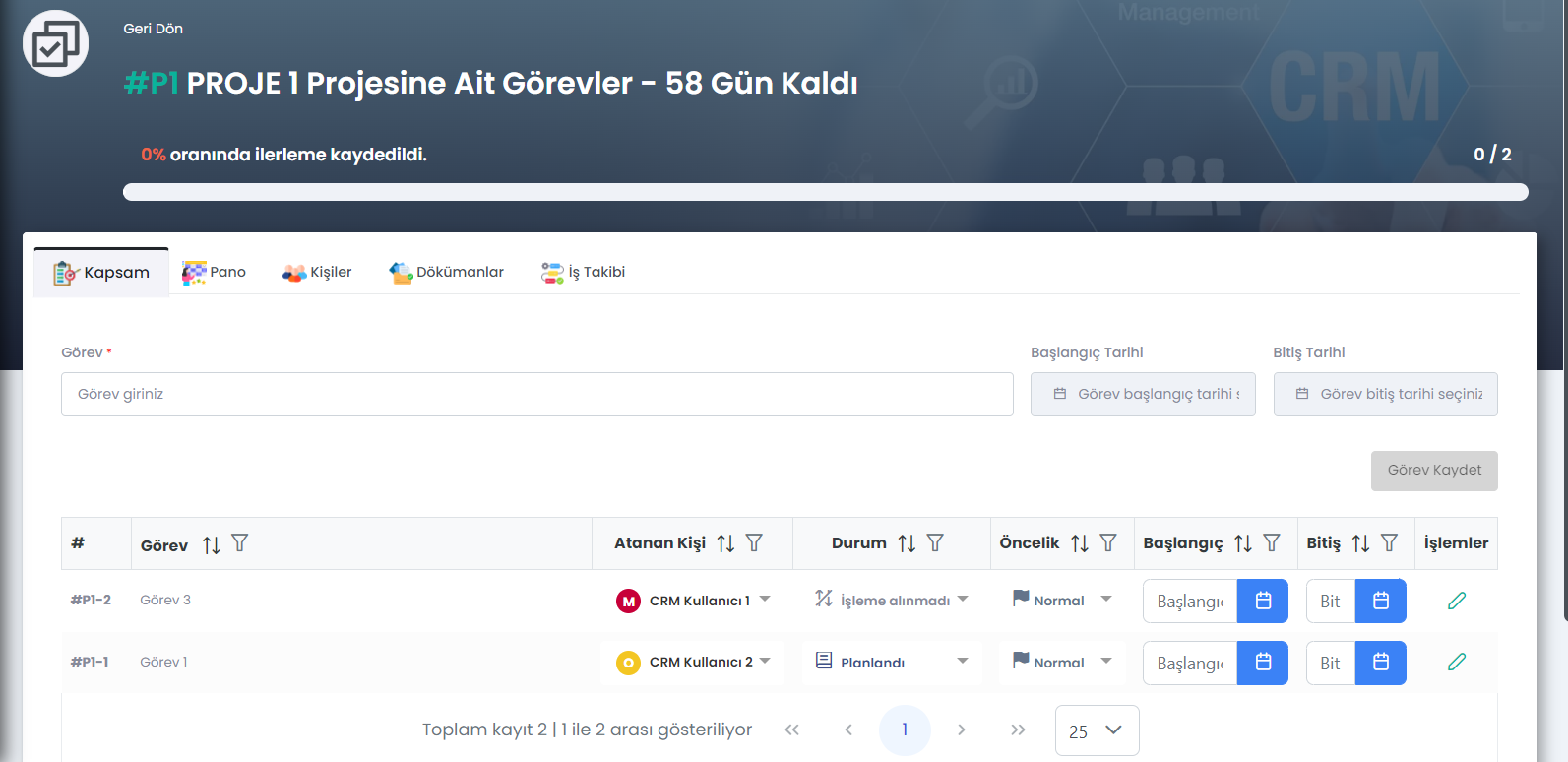Screen dimensions: 1568x762
Task: Open Normal priority dropdown for Görev 3
Action: pos(1106,599)
